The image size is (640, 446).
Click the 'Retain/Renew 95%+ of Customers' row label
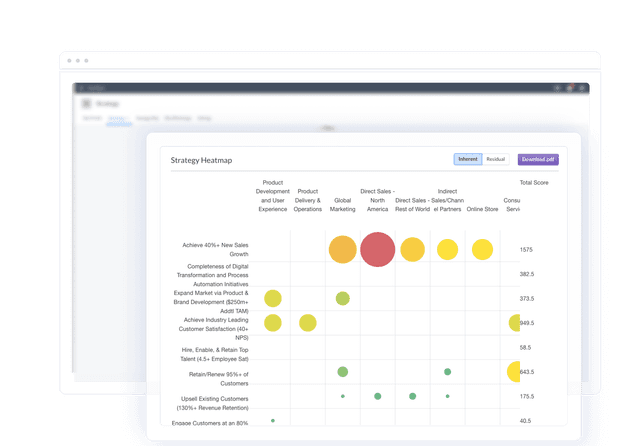(218, 379)
